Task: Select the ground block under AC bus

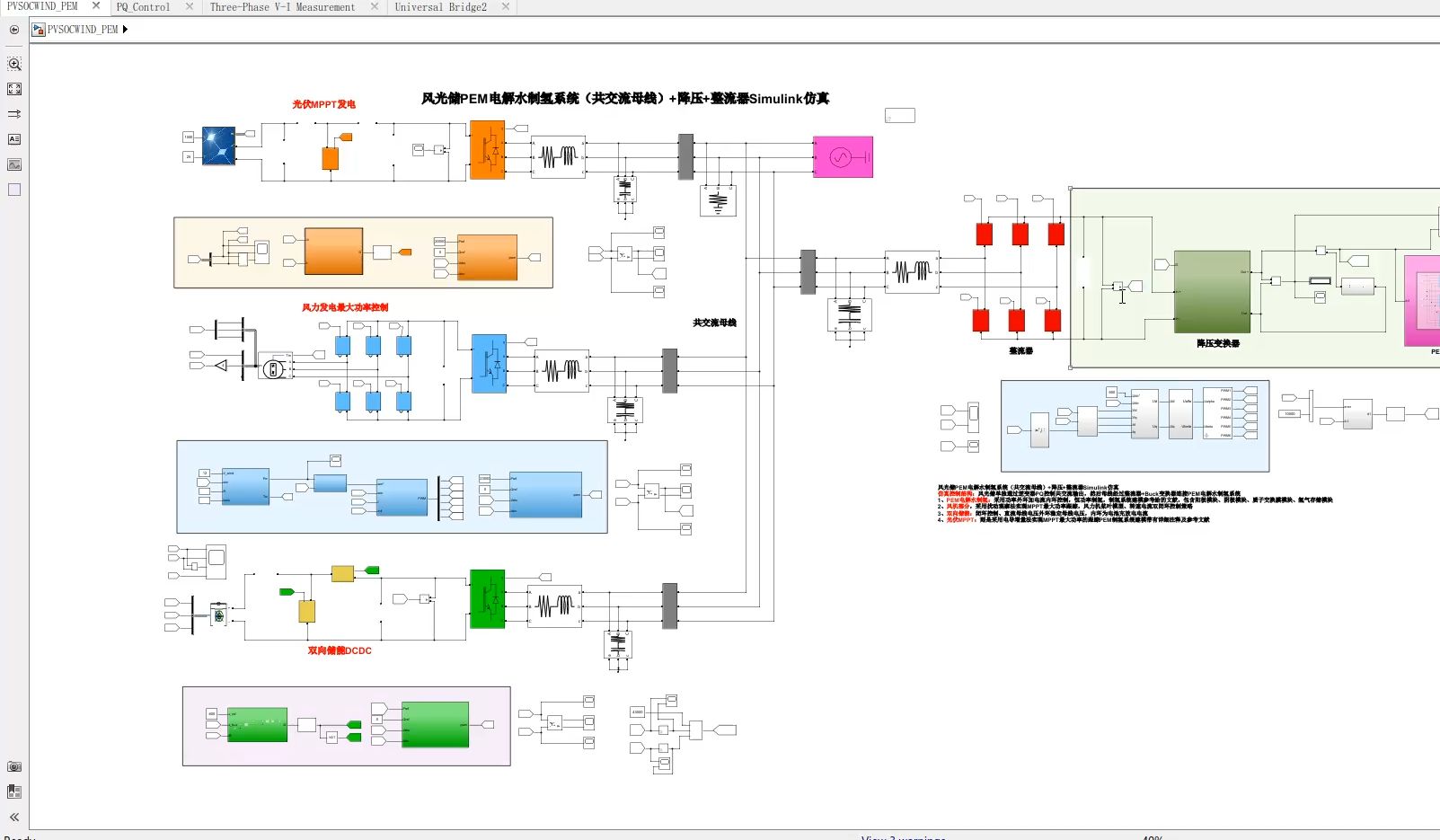Action: (x=718, y=201)
